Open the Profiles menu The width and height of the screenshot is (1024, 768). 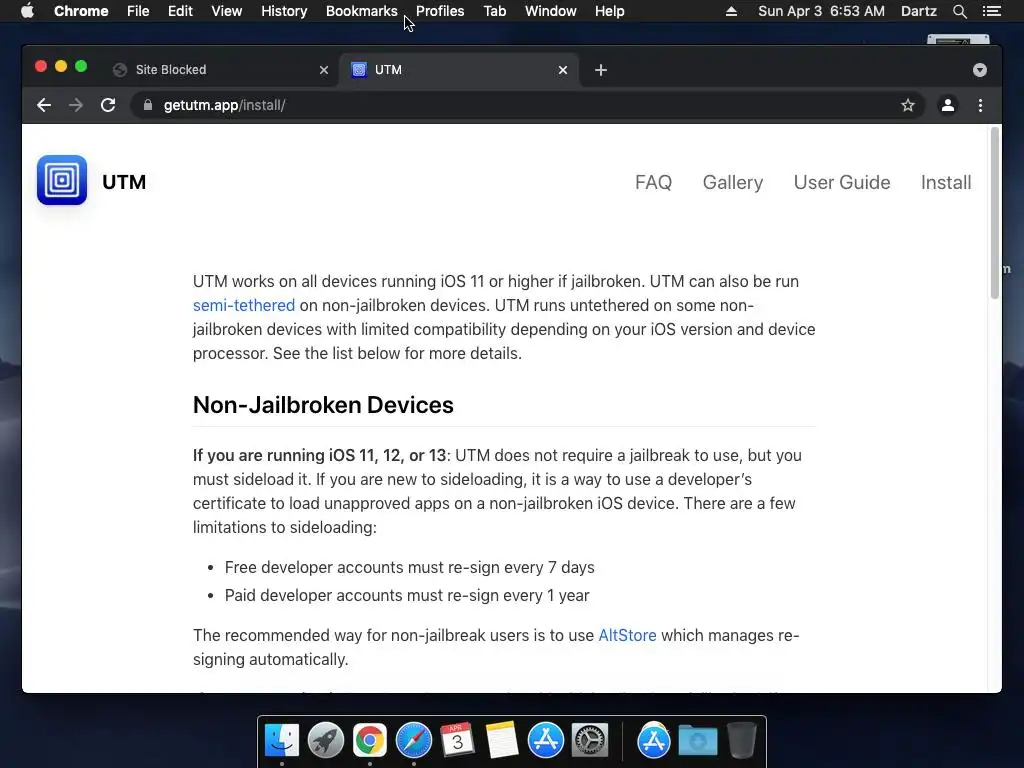(x=440, y=11)
